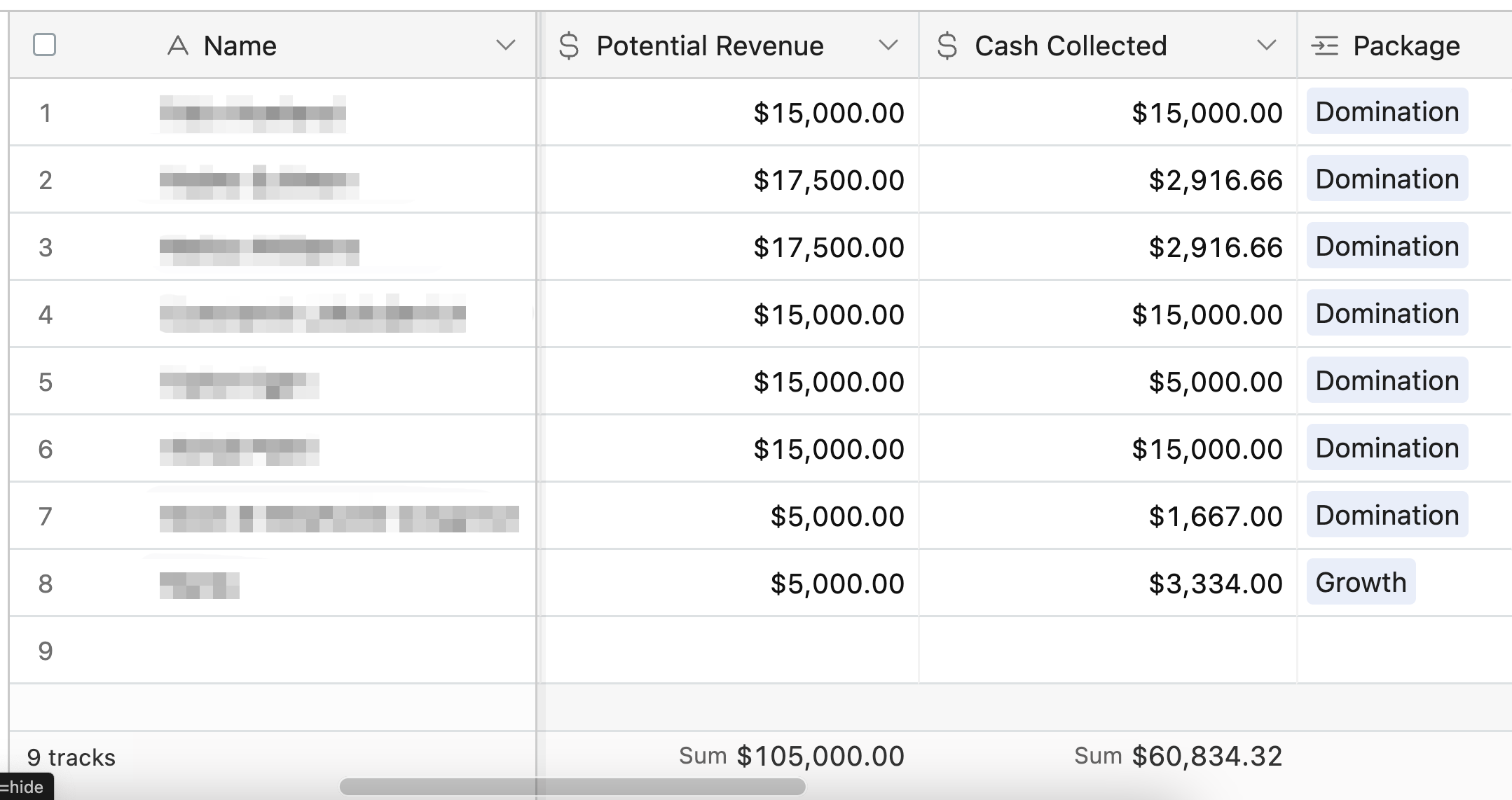Open the Cash Collected column dropdown chevron

[1266, 46]
